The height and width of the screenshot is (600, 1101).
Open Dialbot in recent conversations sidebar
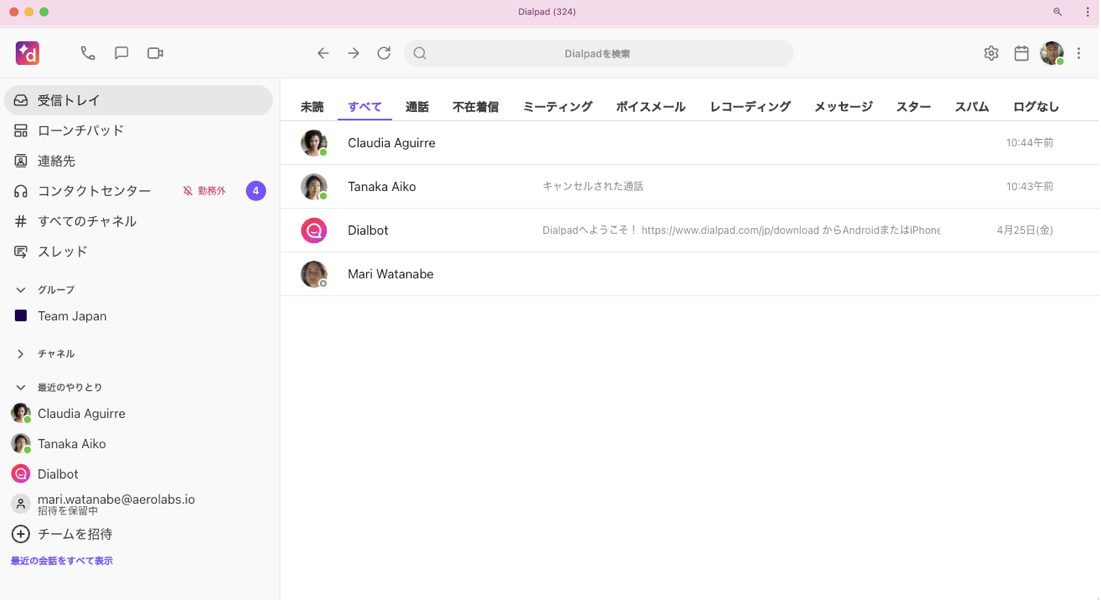[x=138, y=474]
